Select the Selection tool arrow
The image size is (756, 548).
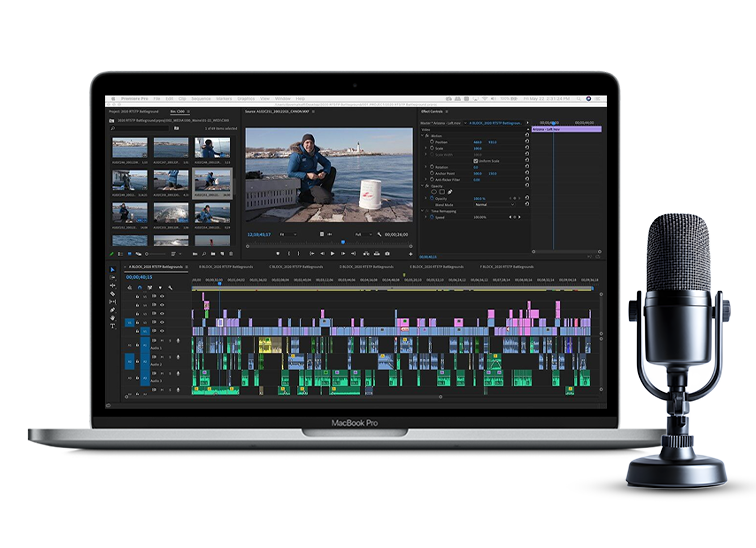coord(113,269)
